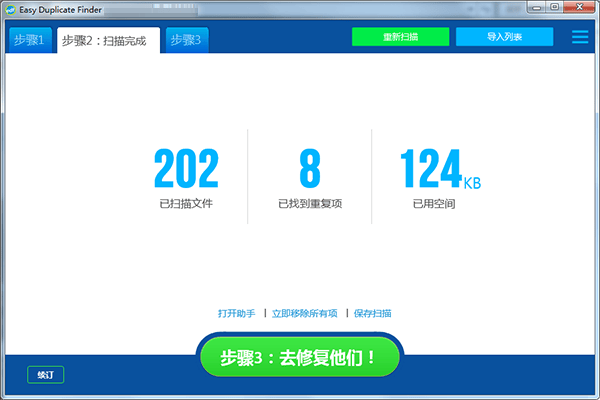Viewport: 600px width, 400px height.
Task: Click the 202 scanned files number
Action: pyautogui.click(x=186, y=169)
